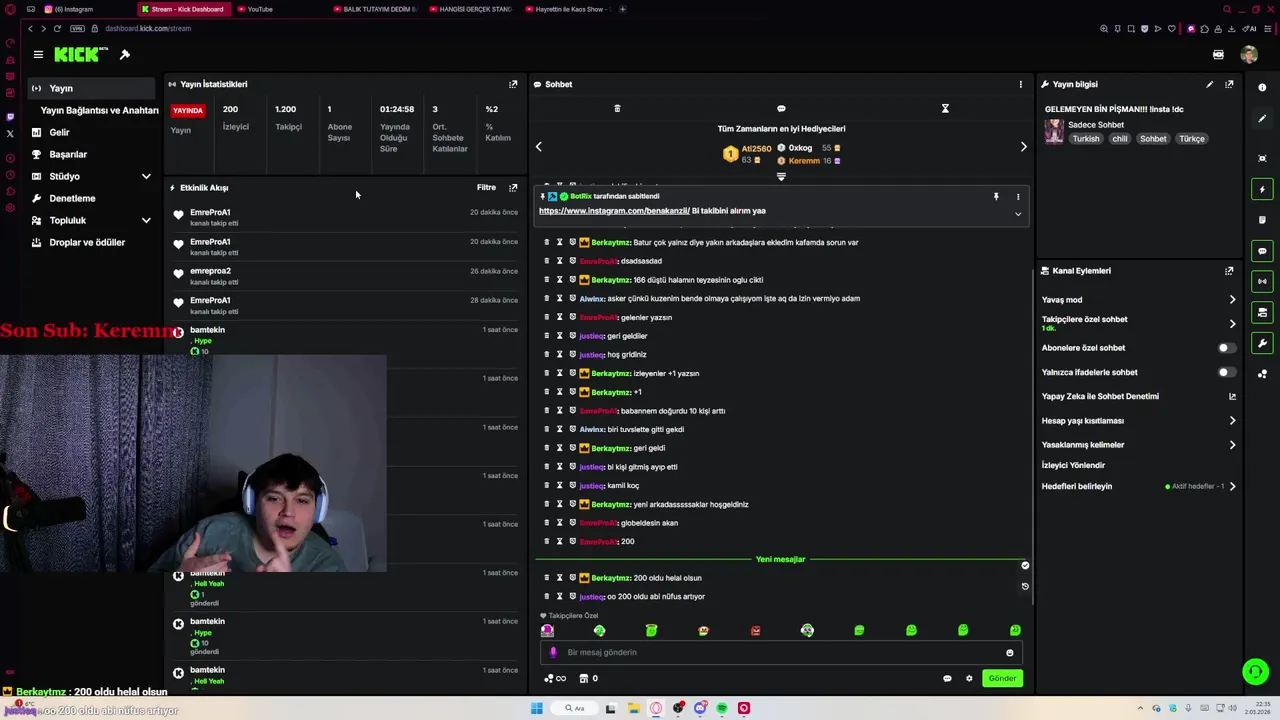The image size is (1280, 720).
Task: Open the Windows Start button
Action: click(x=537, y=708)
